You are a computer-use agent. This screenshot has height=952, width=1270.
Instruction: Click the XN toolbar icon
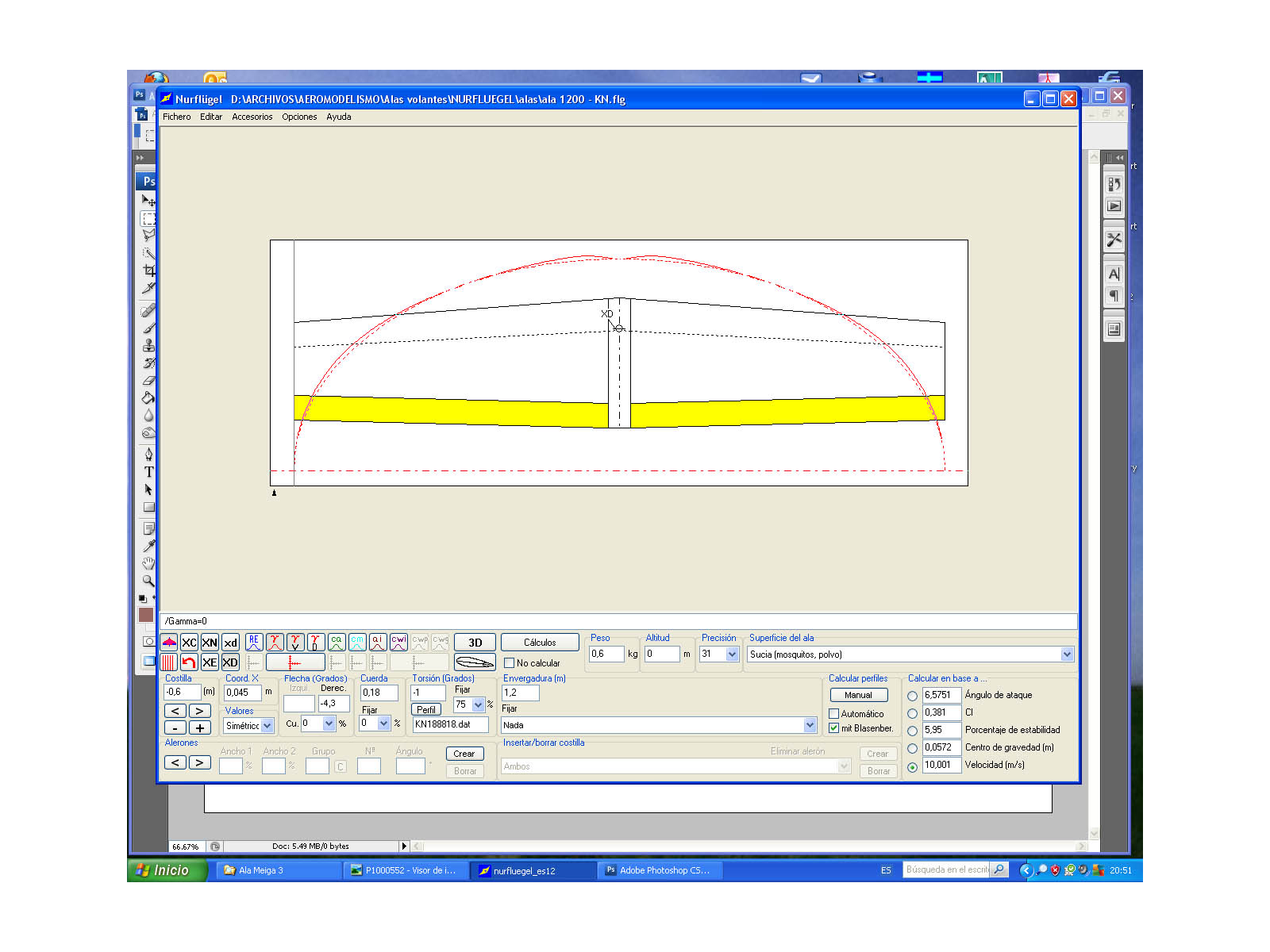pos(210,643)
